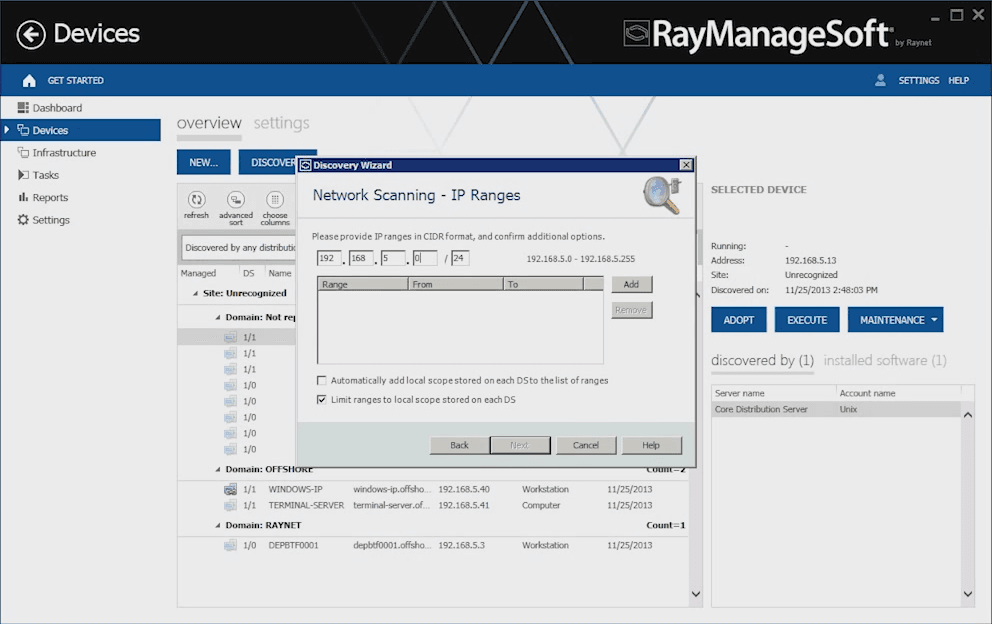Switch to the settings tab
This screenshot has height=624, width=992.
point(282,123)
